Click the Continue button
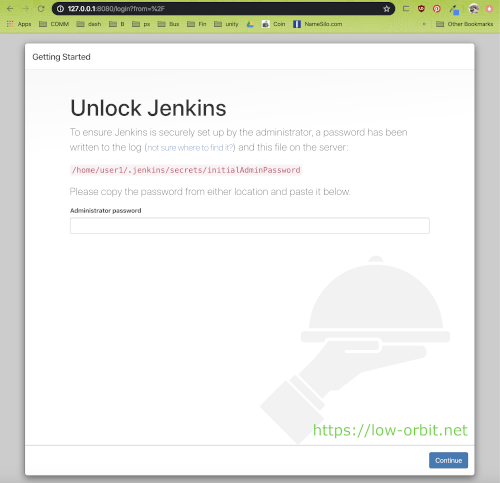 click(448, 460)
